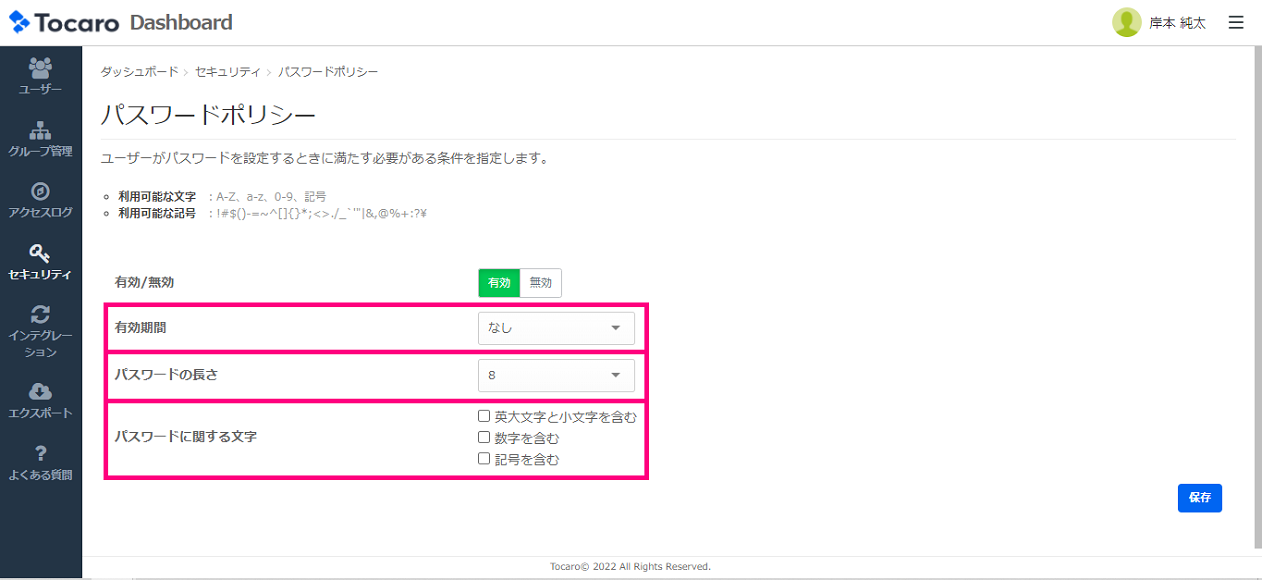This screenshot has height=580, width=1262.
Task: Select the 無効 option
Action: (541, 283)
